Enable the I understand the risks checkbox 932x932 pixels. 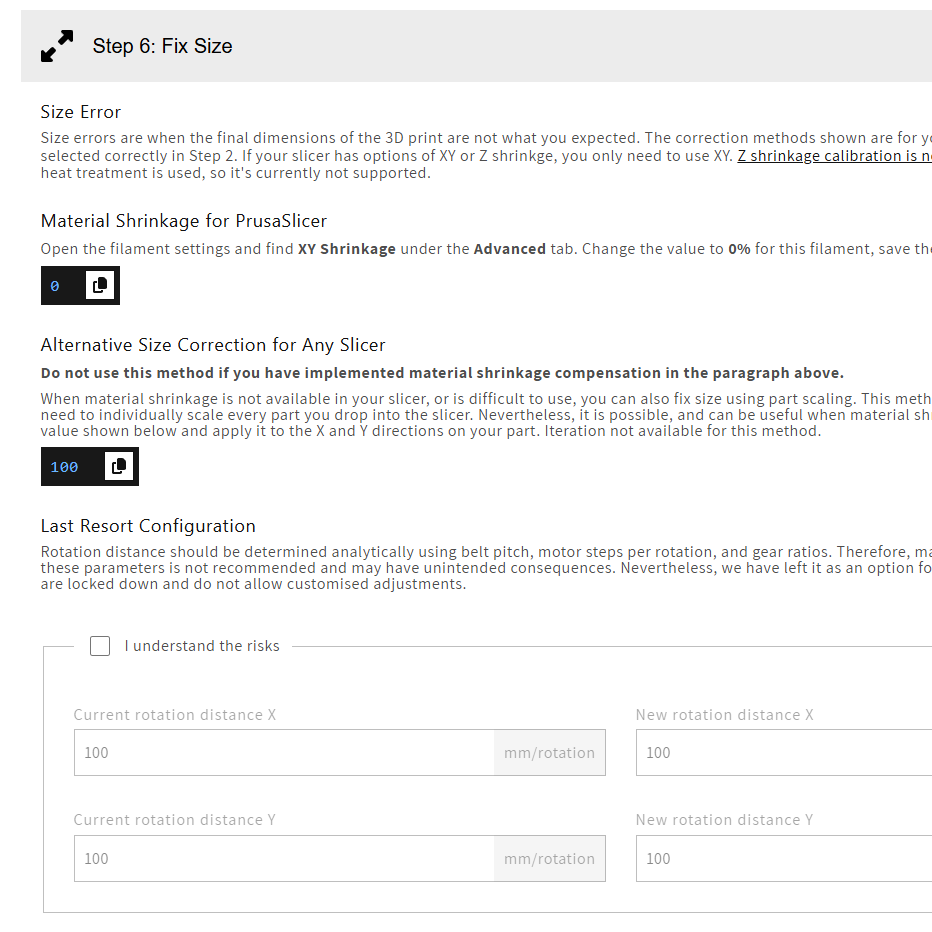point(100,646)
